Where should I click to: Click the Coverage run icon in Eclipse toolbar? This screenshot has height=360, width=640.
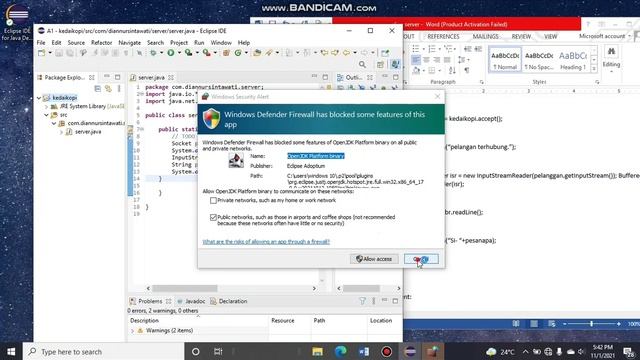(x=188, y=53)
